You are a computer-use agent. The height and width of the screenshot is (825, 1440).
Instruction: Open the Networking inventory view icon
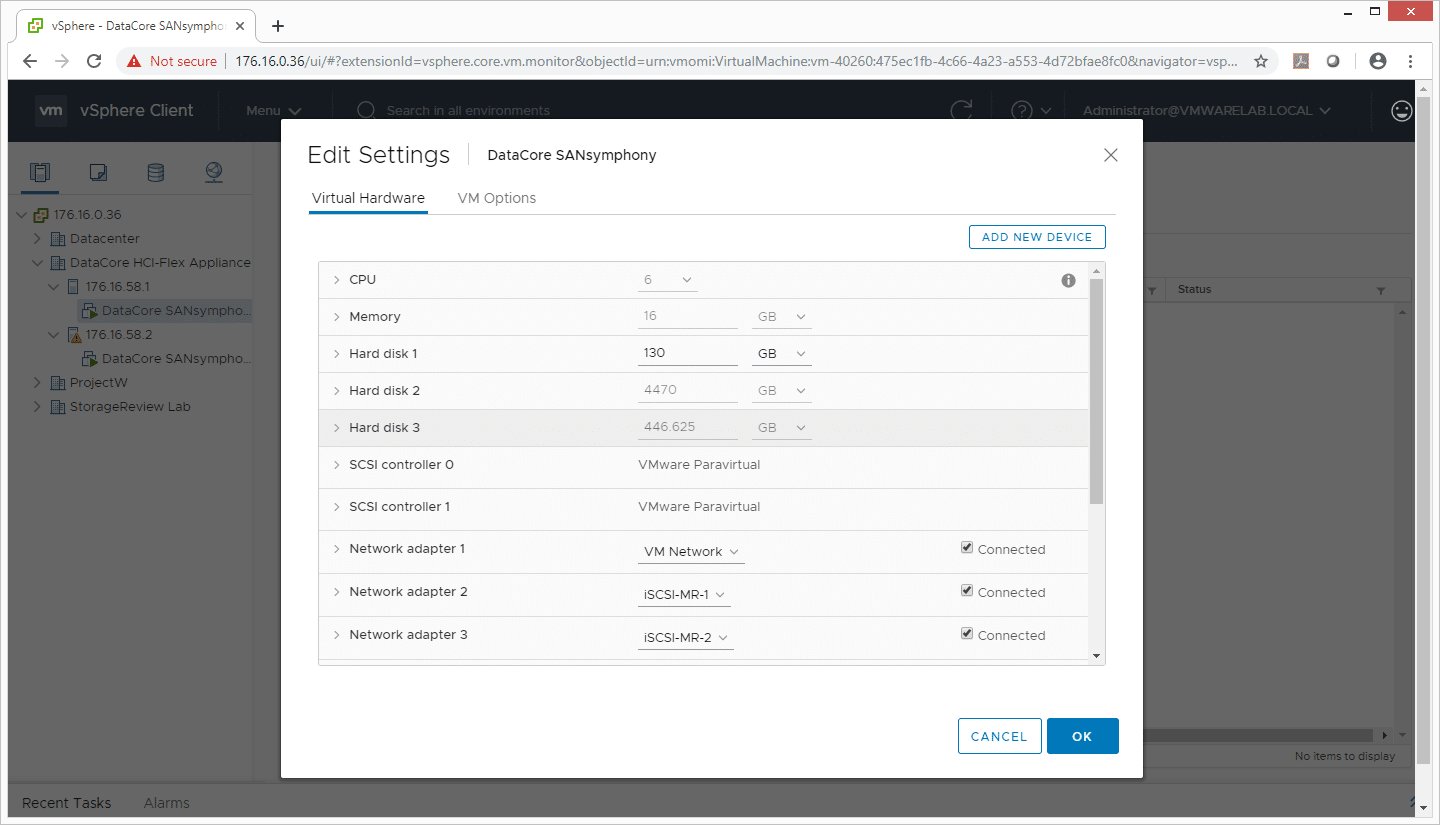pos(214,172)
